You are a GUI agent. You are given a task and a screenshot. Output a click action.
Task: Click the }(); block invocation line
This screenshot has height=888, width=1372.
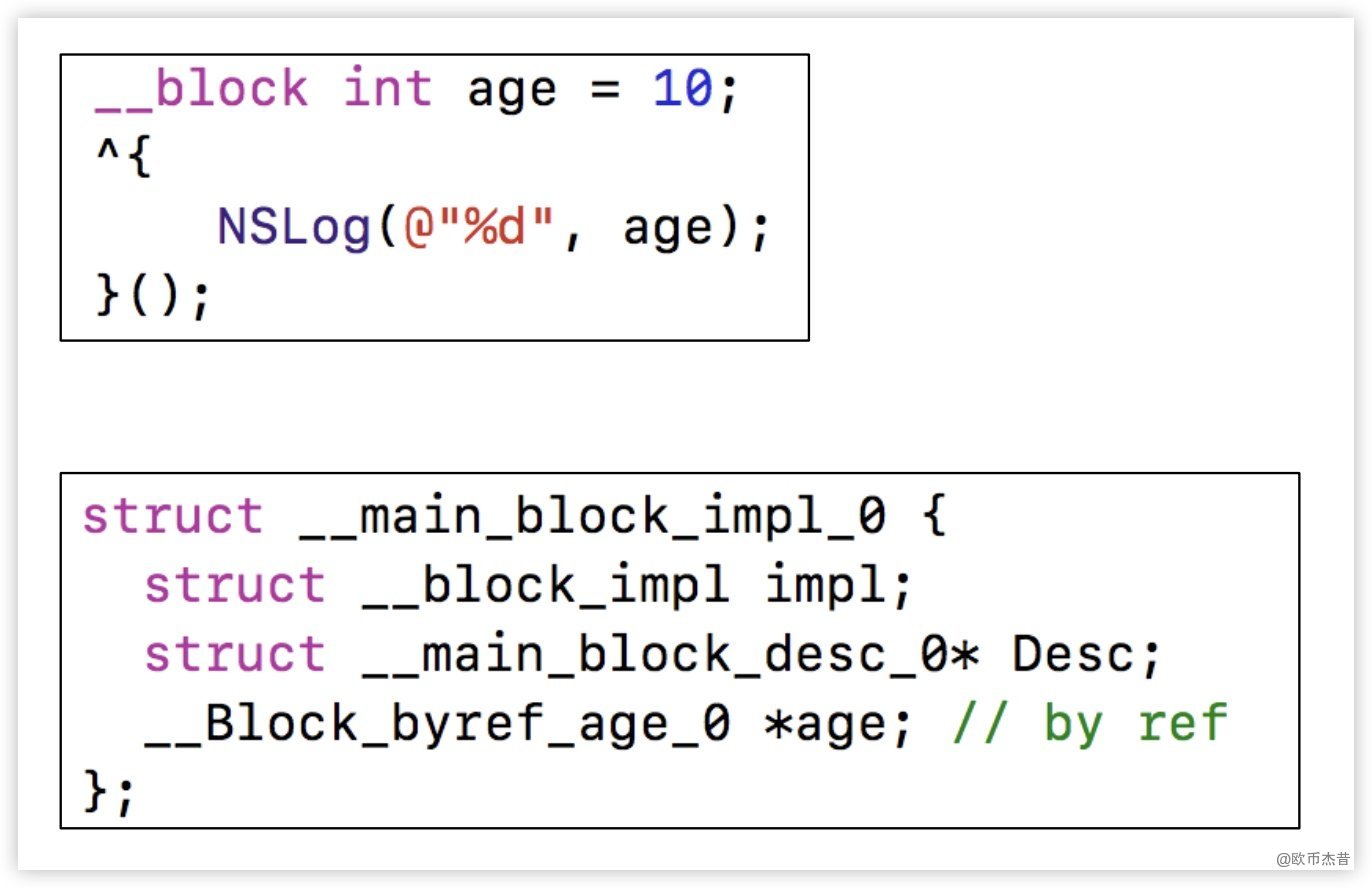[x=153, y=297]
